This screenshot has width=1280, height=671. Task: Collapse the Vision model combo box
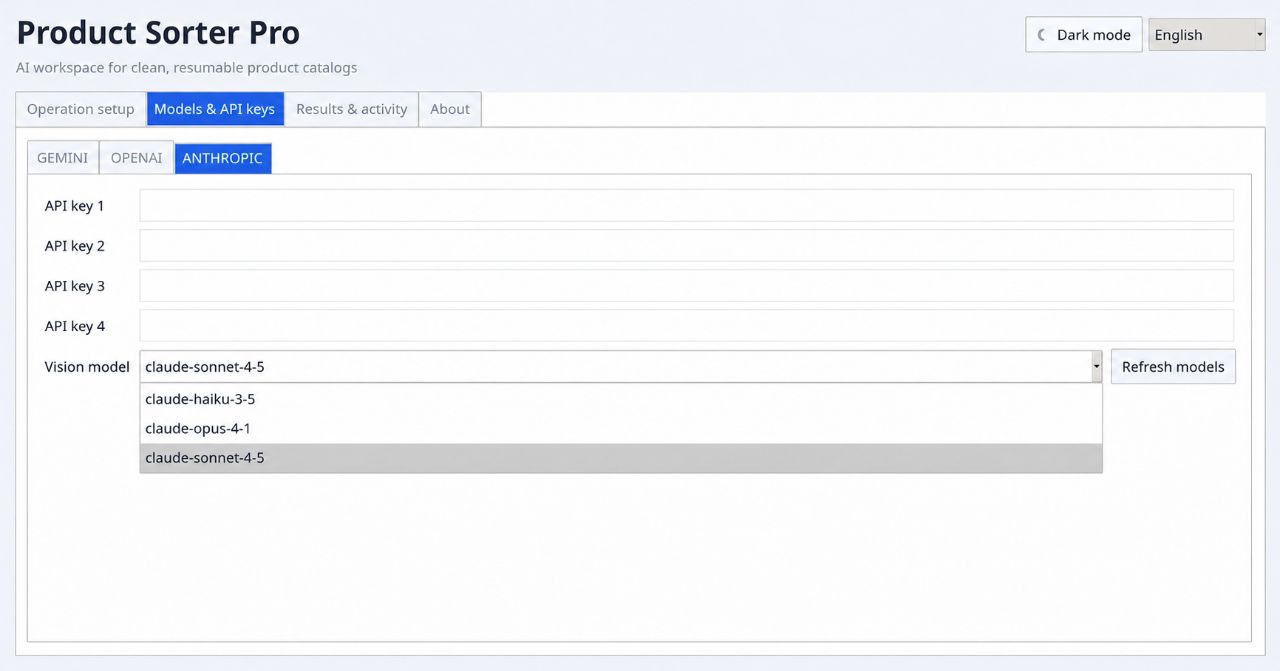[x=621, y=366]
